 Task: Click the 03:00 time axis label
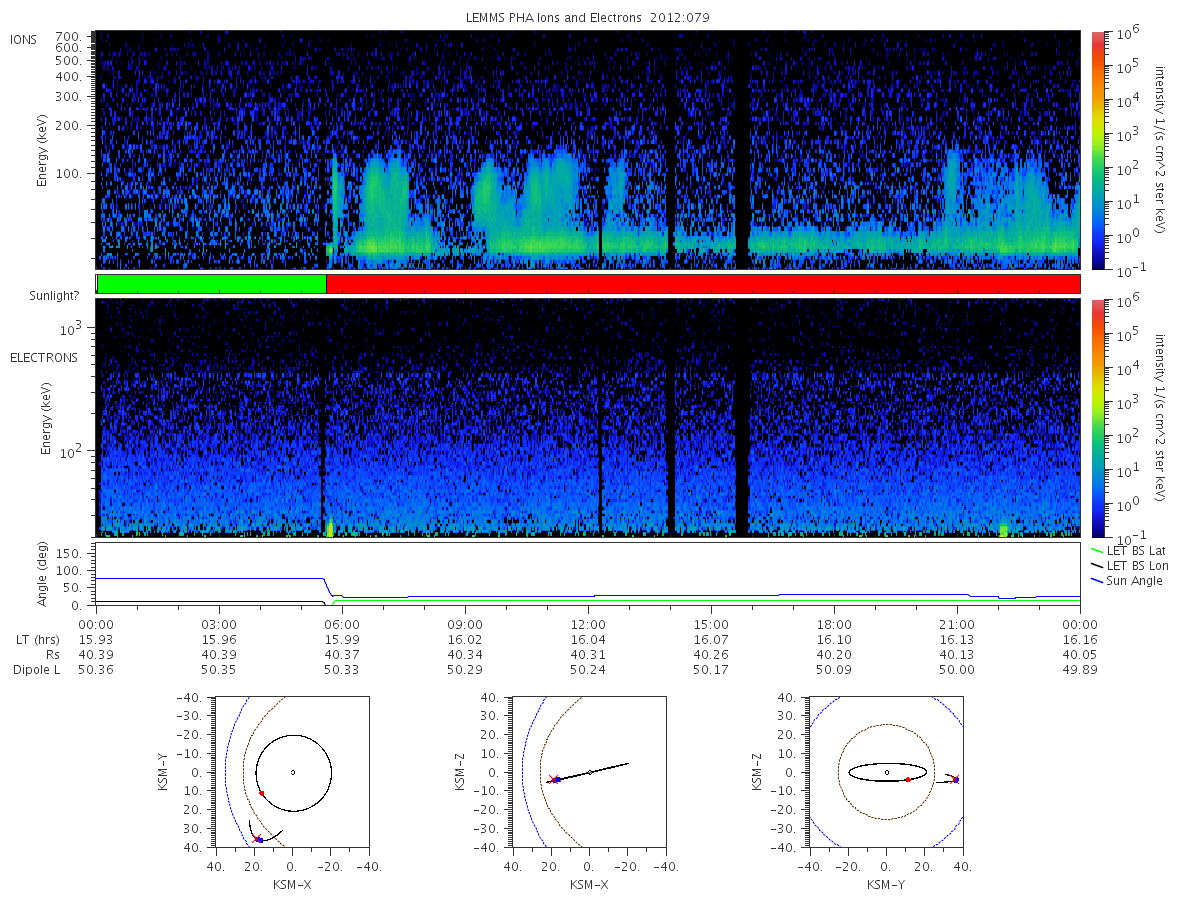[219, 624]
